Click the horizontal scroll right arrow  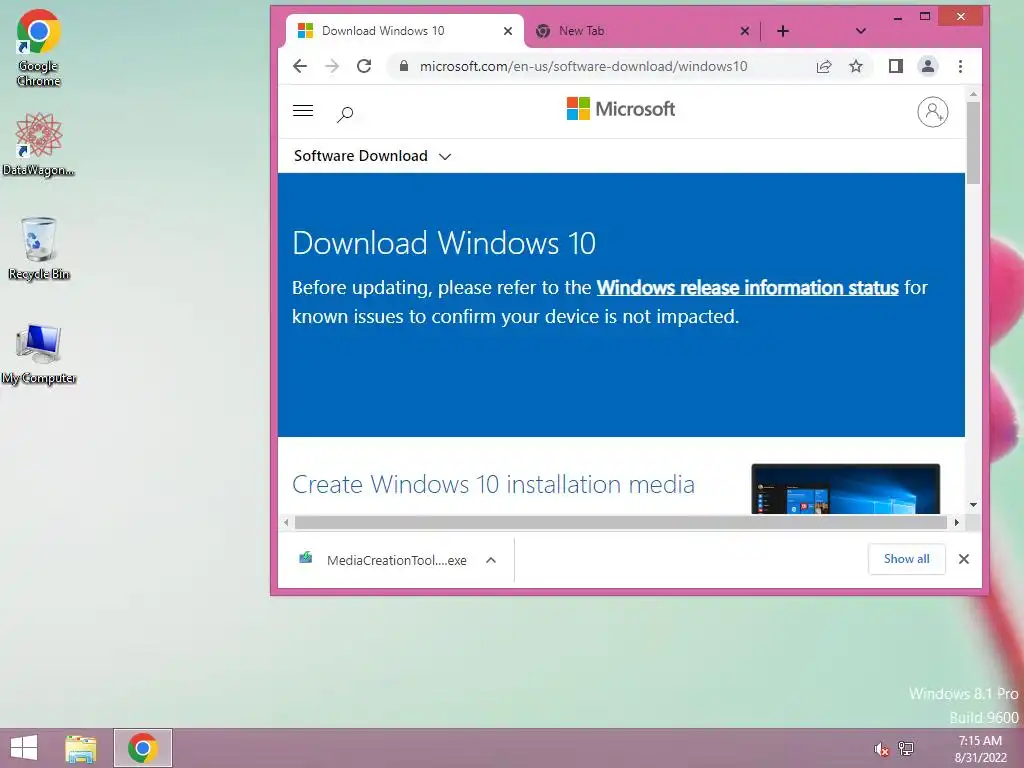[957, 522]
